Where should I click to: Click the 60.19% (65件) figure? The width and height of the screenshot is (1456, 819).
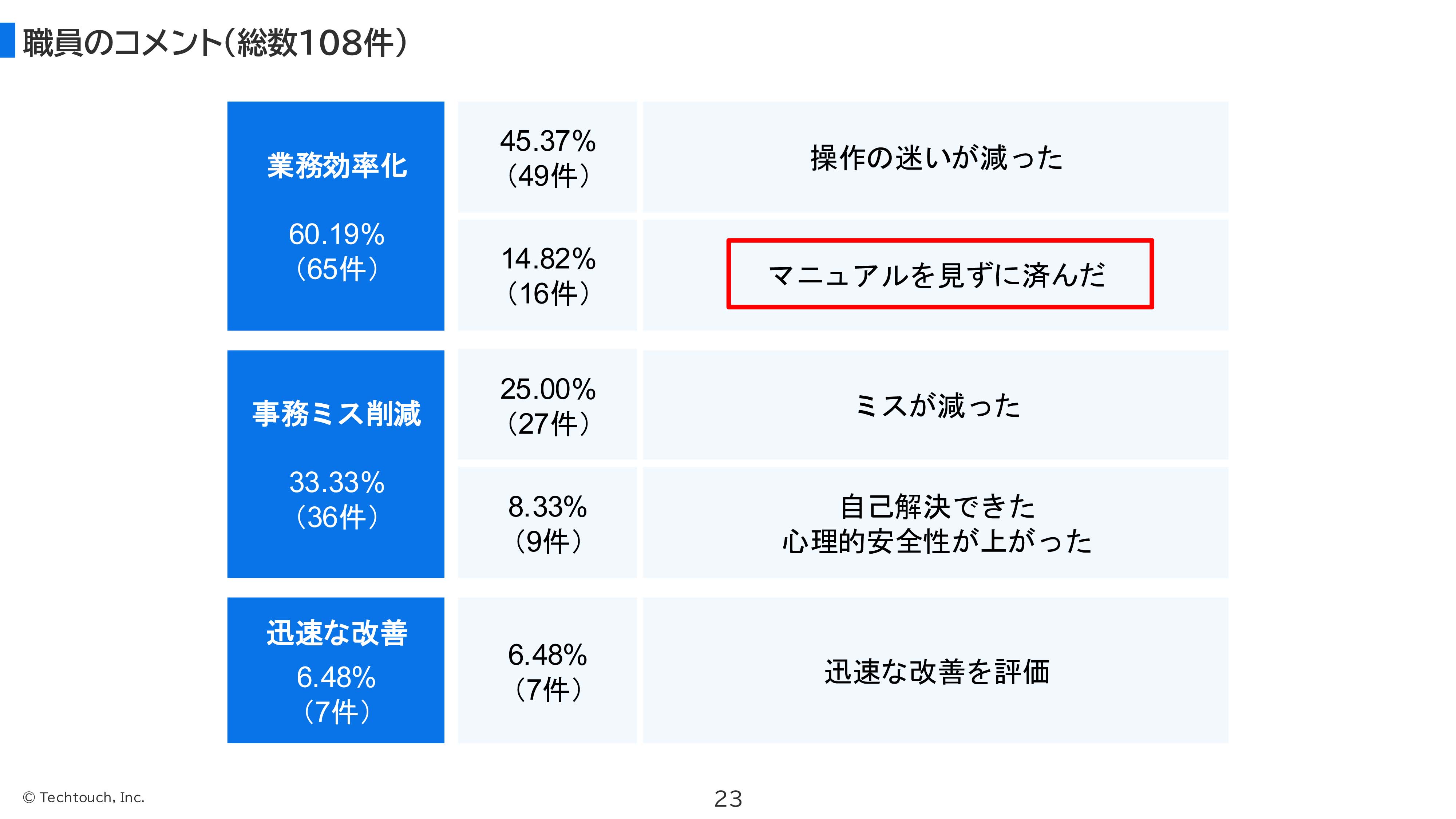[337, 251]
